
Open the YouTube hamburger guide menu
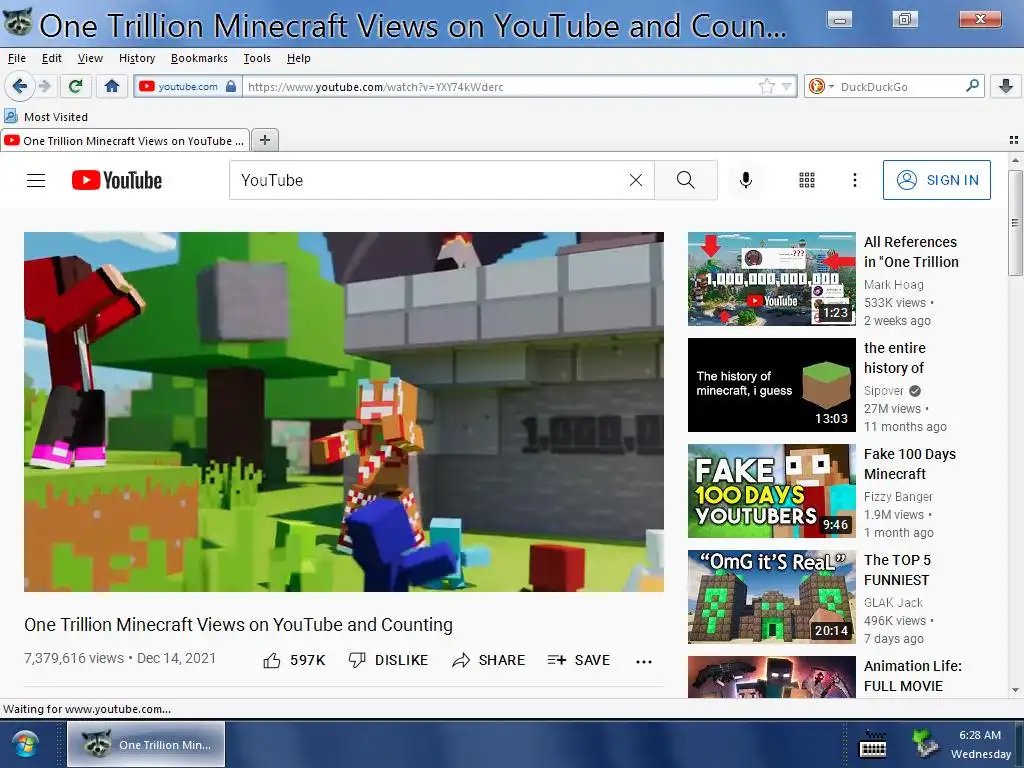[36, 180]
